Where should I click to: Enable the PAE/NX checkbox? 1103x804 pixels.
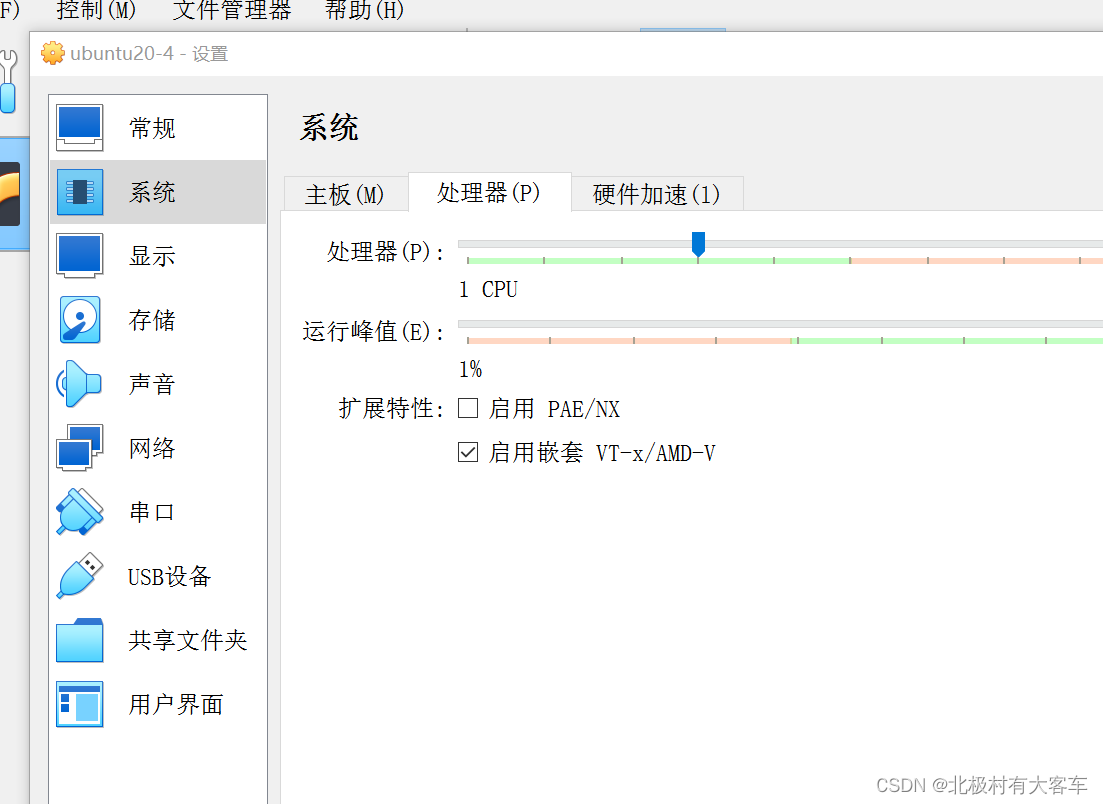[468, 408]
